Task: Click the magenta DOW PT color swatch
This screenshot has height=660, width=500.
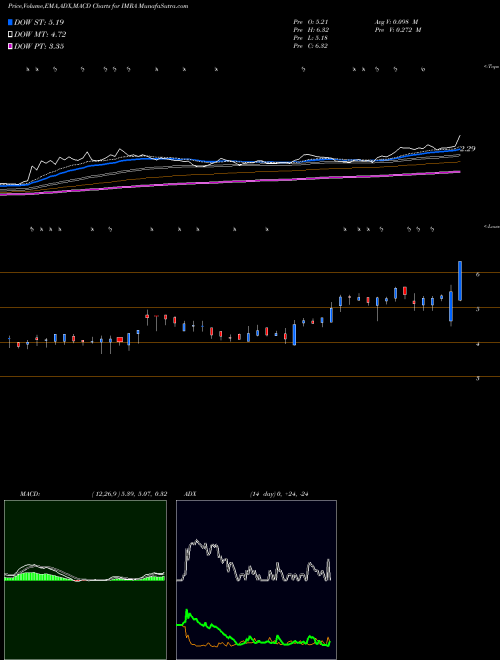Action: (x=10, y=47)
